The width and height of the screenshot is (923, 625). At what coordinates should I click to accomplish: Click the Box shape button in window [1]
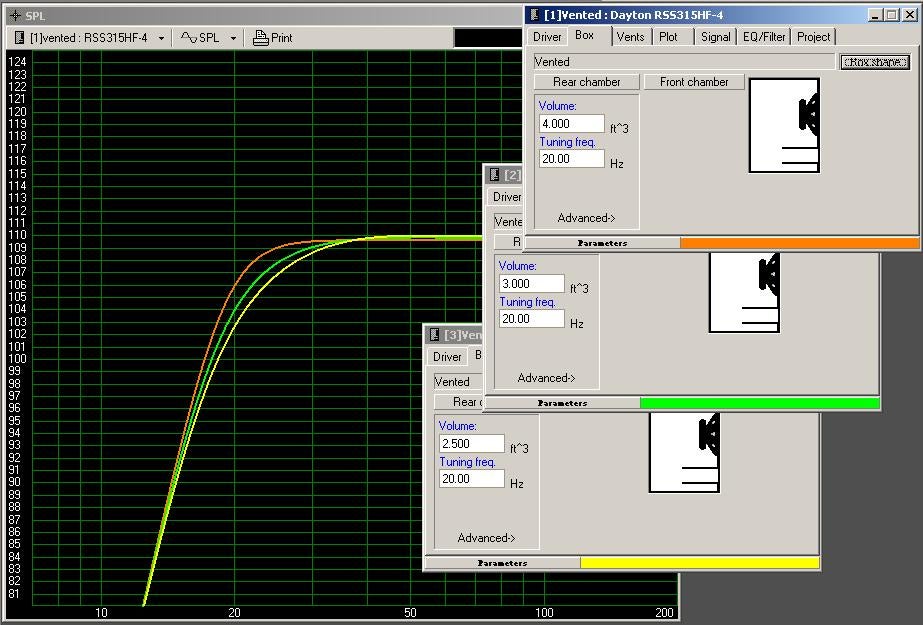click(875, 62)
